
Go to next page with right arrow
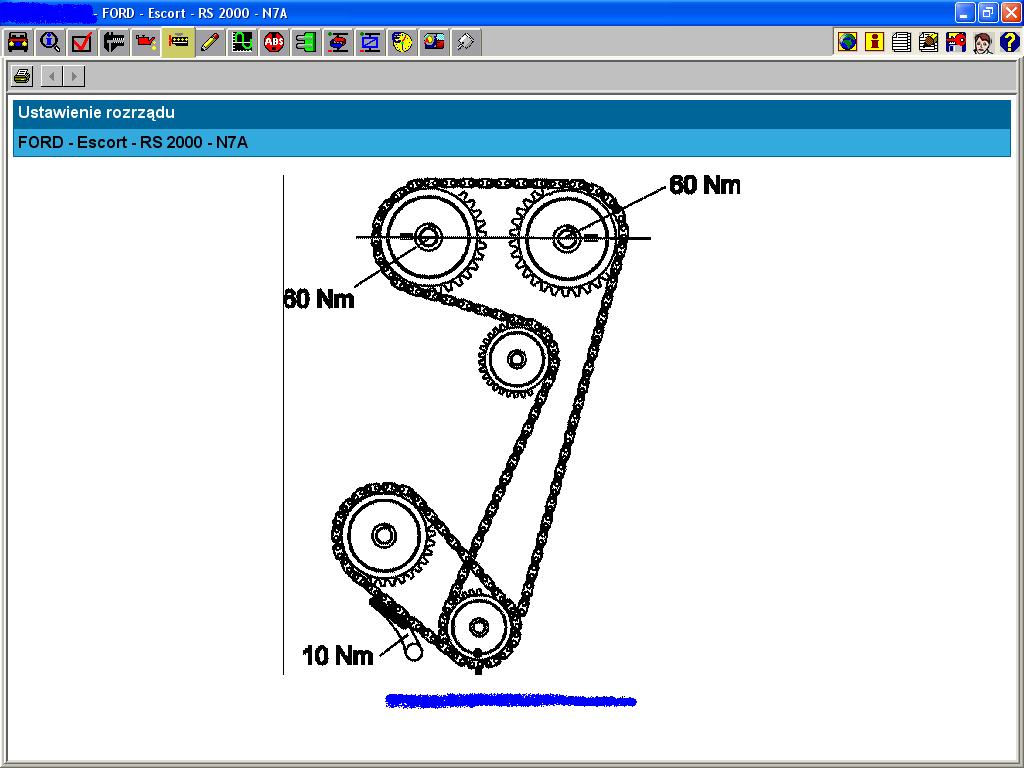coord(74,76)
